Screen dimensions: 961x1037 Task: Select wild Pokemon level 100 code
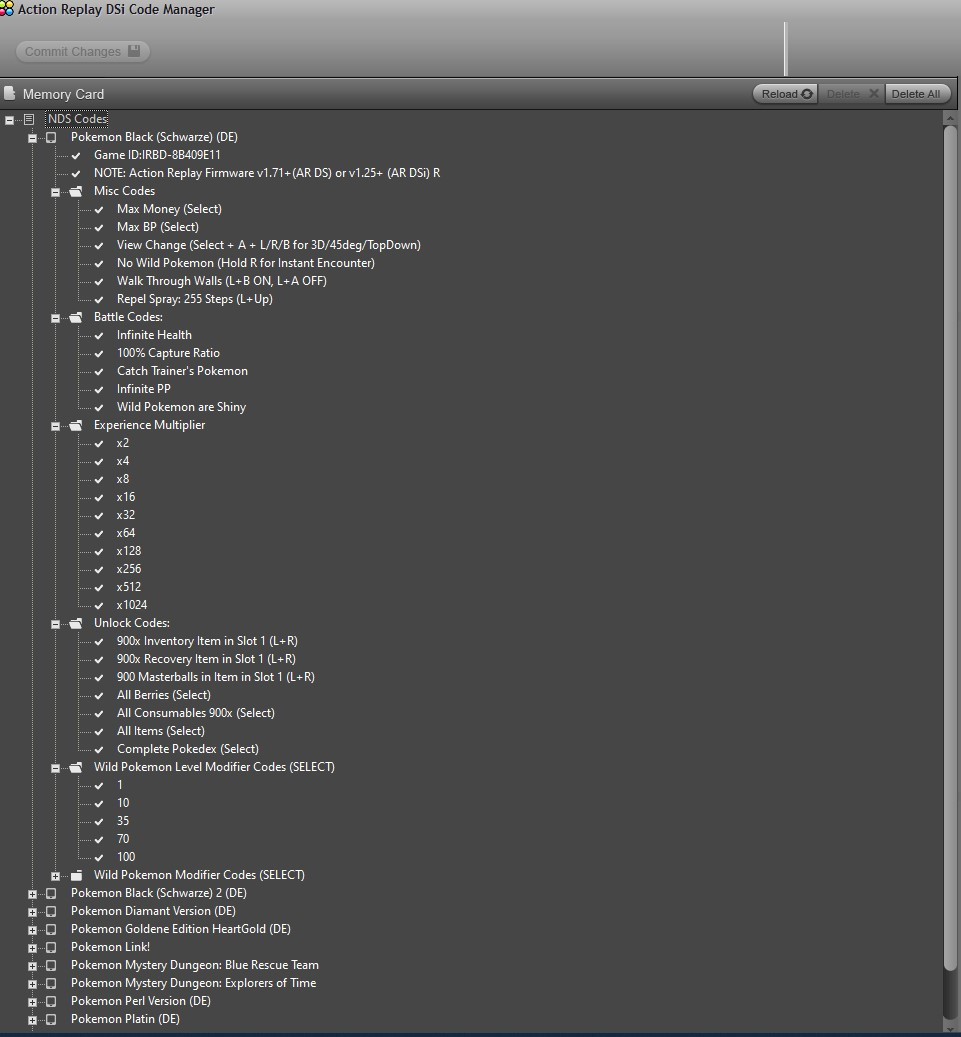click(126, 856)
